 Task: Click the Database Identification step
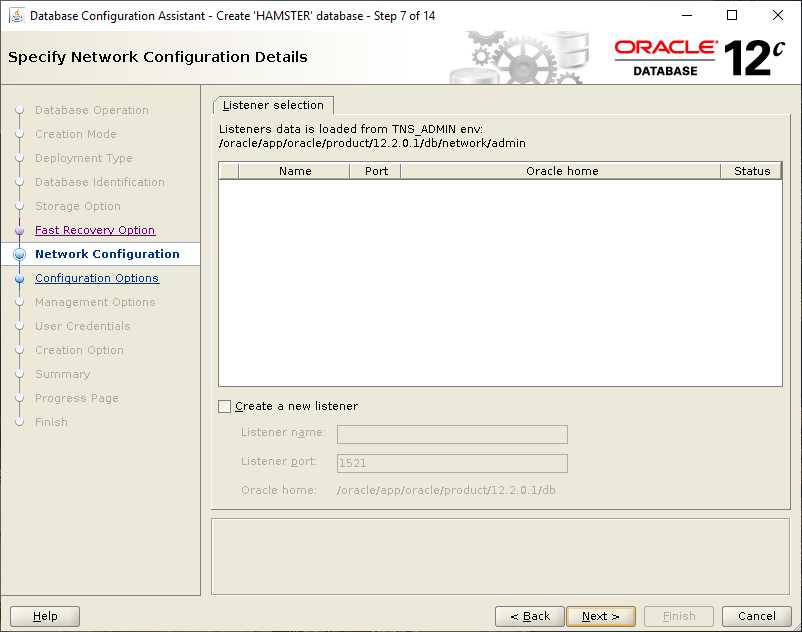pyautogui.click(x=100, y=182)
